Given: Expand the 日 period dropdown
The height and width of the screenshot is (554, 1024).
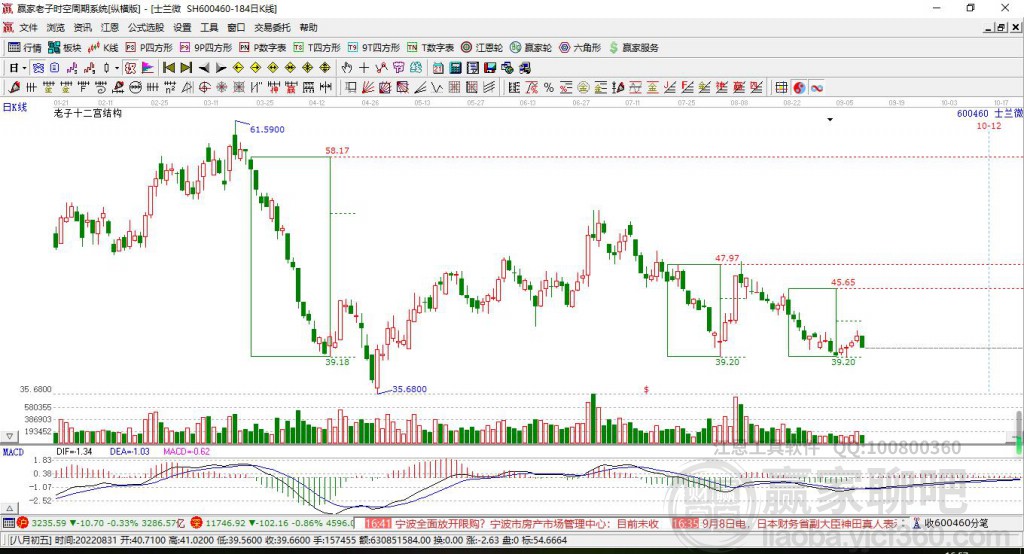Looking at the screenshot, I should (24, 68).
